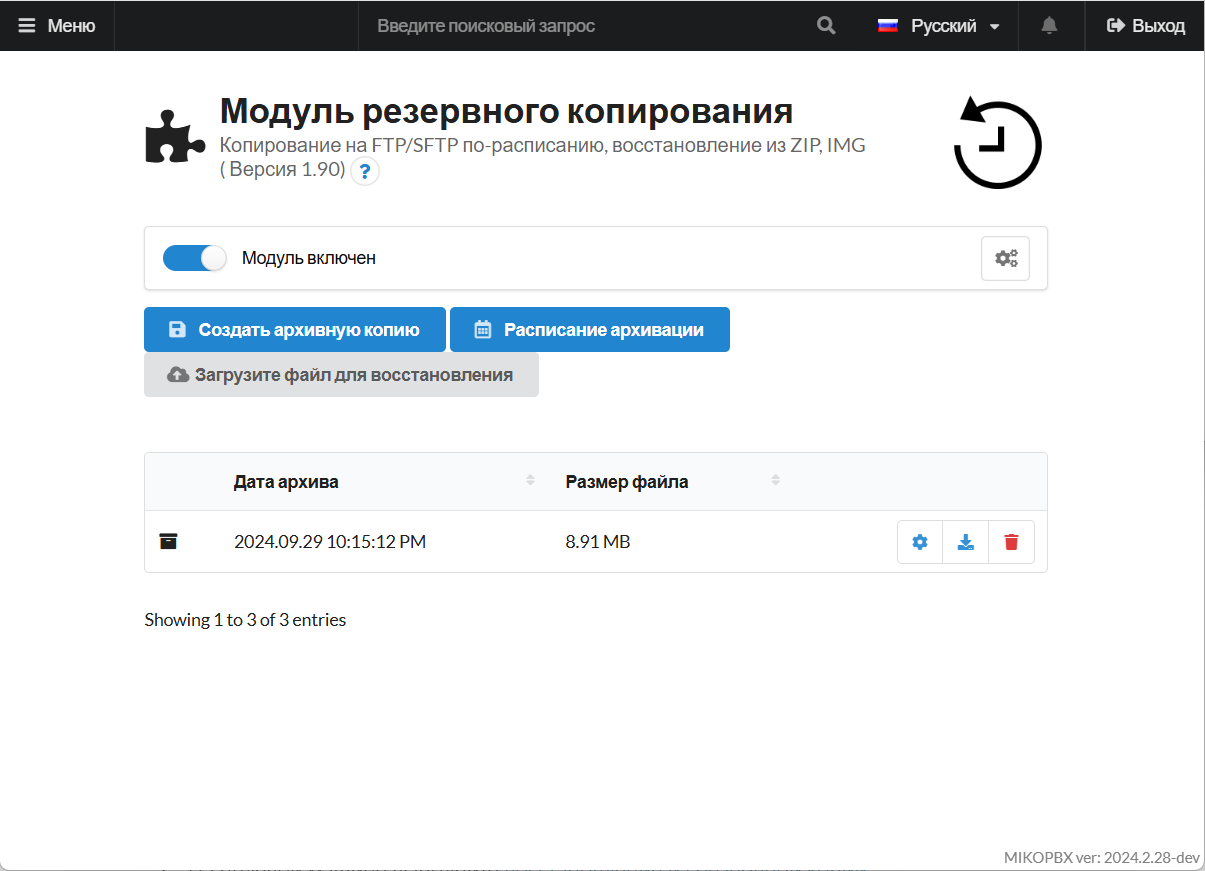Click 'Загрузите файл для восстановления' button
The height and width of the screenshot is (871, 1205).
(341, 375)
